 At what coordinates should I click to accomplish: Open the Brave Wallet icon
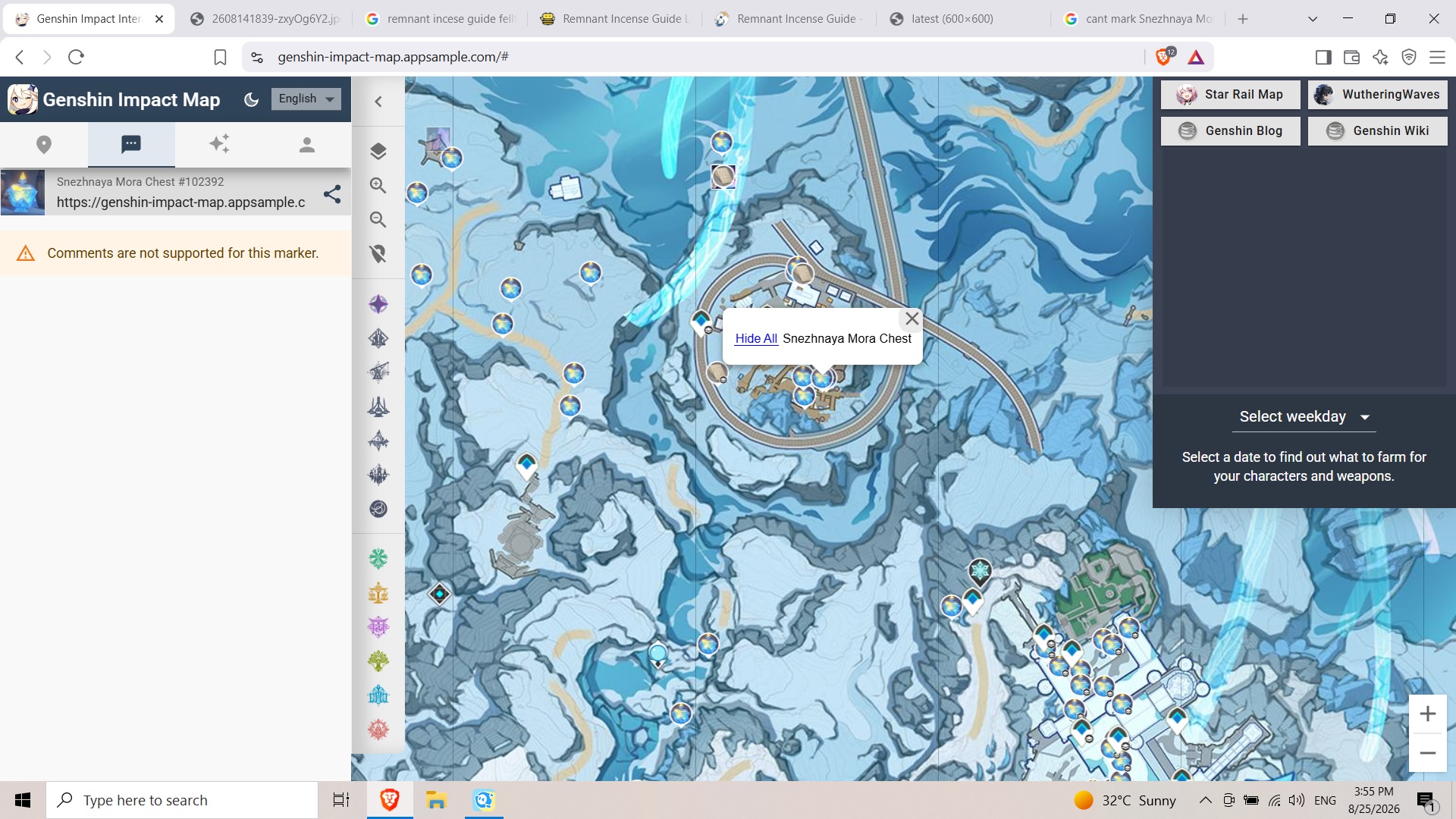pyautogui.click(x=1351, y=57)
